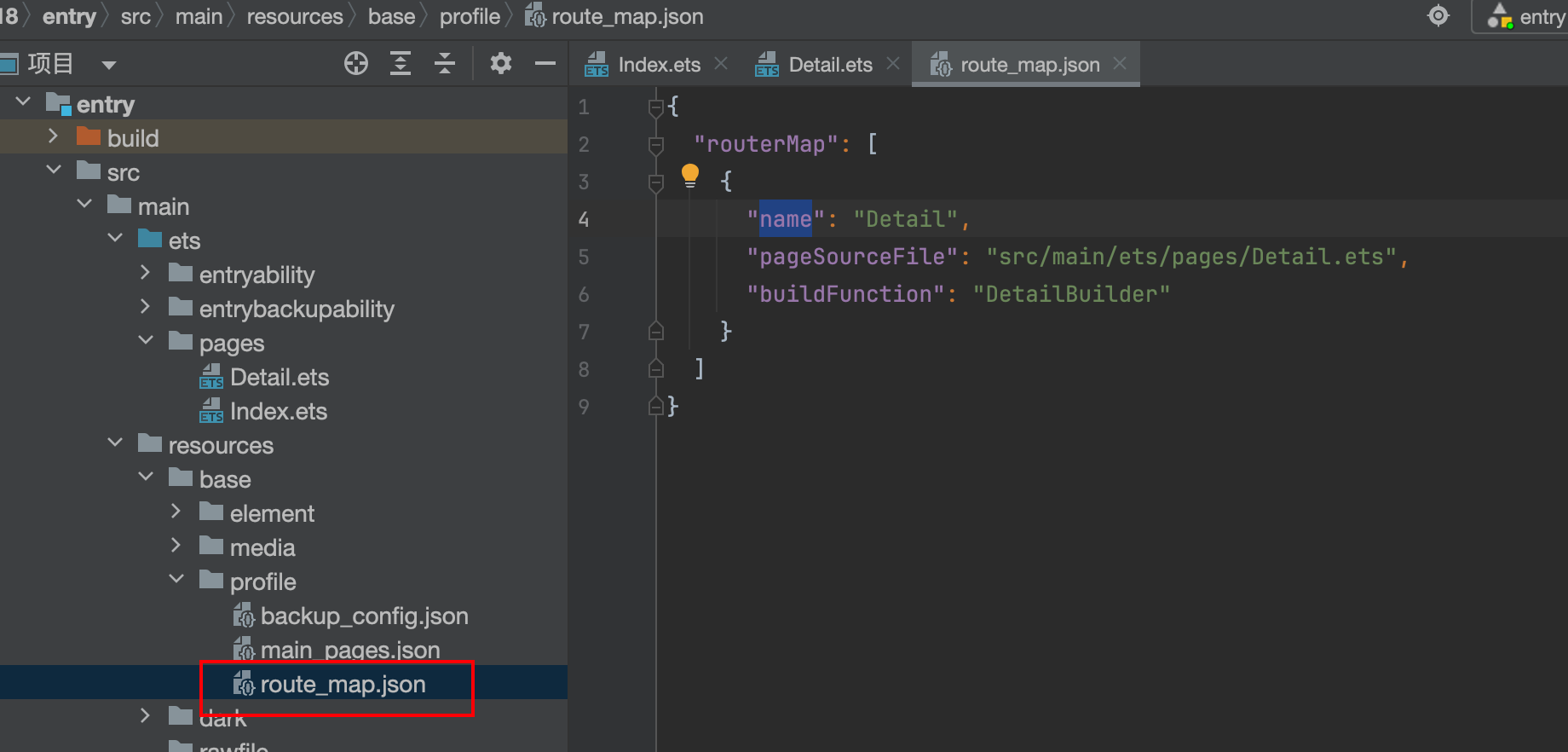This screenshot has height=752, width=1568.
Task: Expand the media folder
Action: pyautogui.click(x=176, y=546)
